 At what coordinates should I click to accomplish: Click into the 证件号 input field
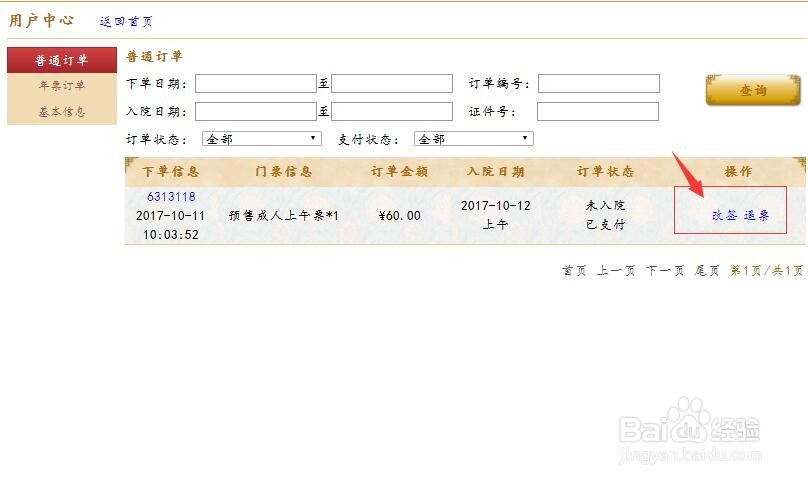tap(598, 111)
